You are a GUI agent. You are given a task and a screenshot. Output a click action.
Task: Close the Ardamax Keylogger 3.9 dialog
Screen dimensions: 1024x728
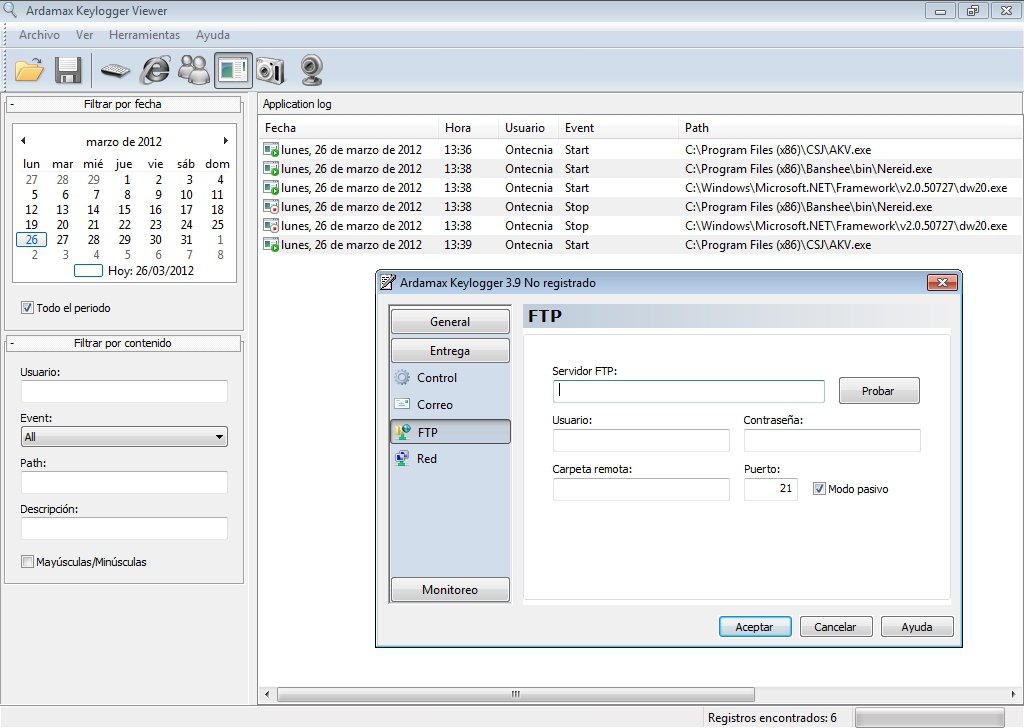(942, 282)
